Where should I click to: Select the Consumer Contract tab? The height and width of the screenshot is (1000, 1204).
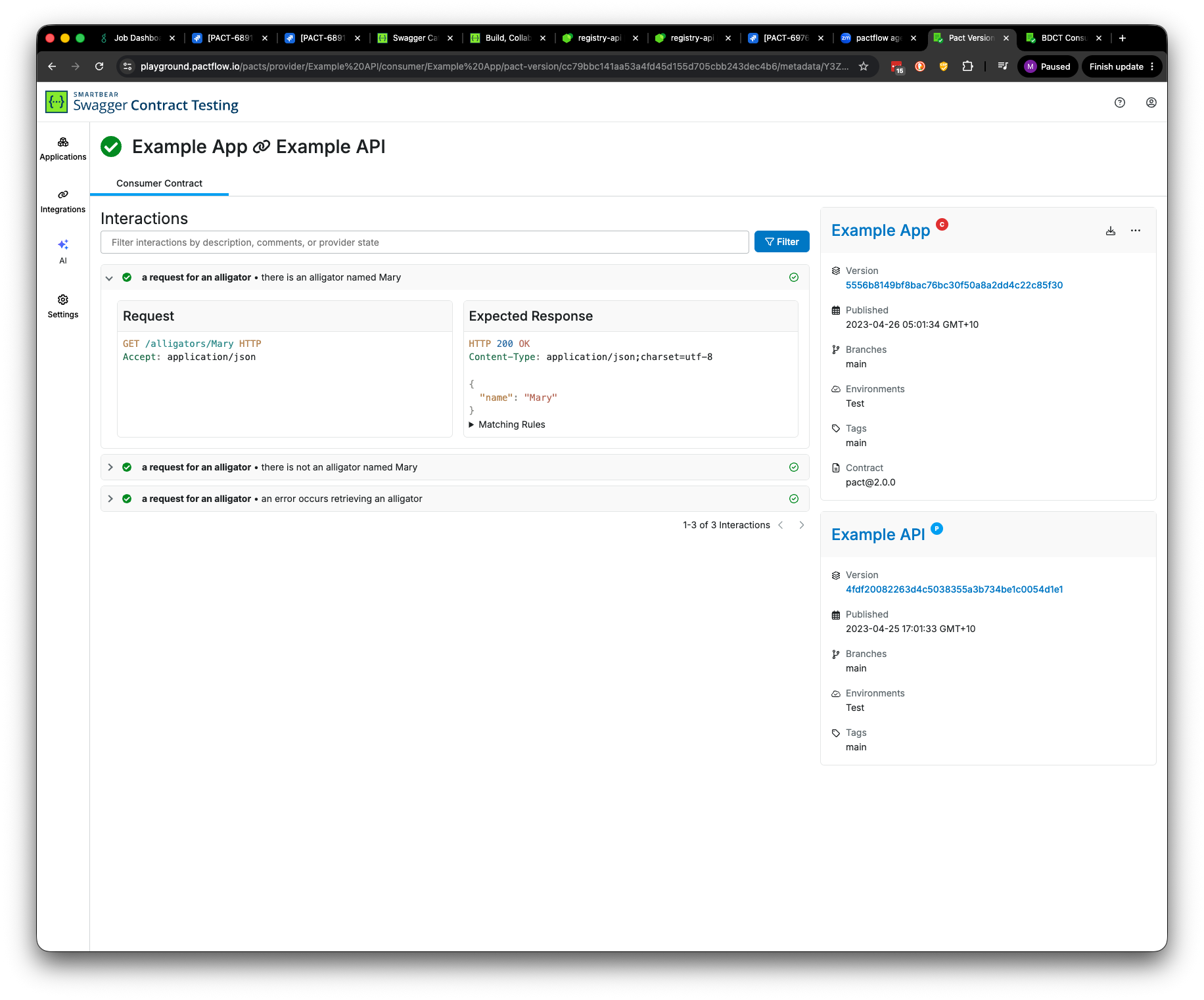[159, 183]
